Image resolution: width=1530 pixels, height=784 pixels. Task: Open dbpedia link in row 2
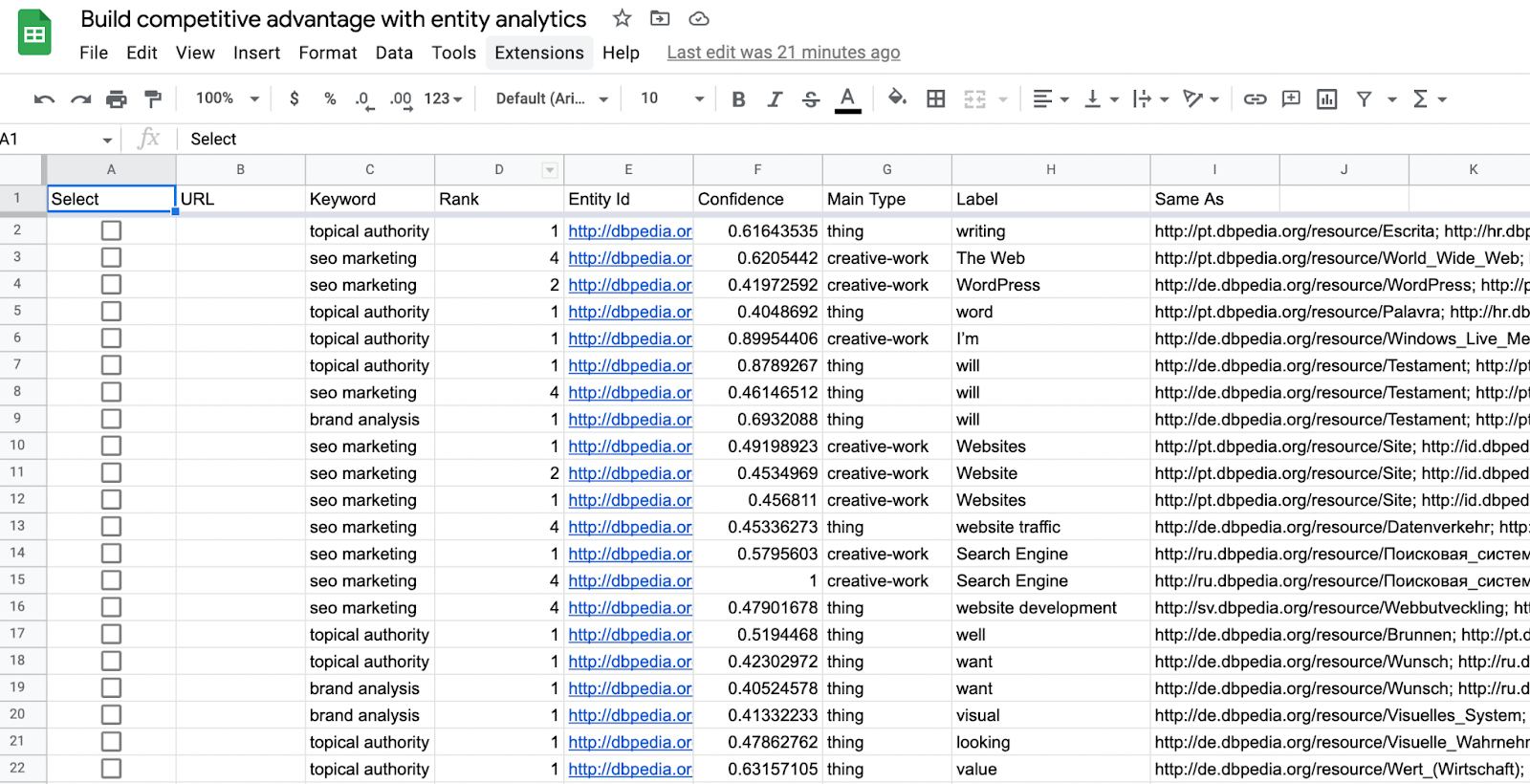pyautogui.click(x=630, y=230)
